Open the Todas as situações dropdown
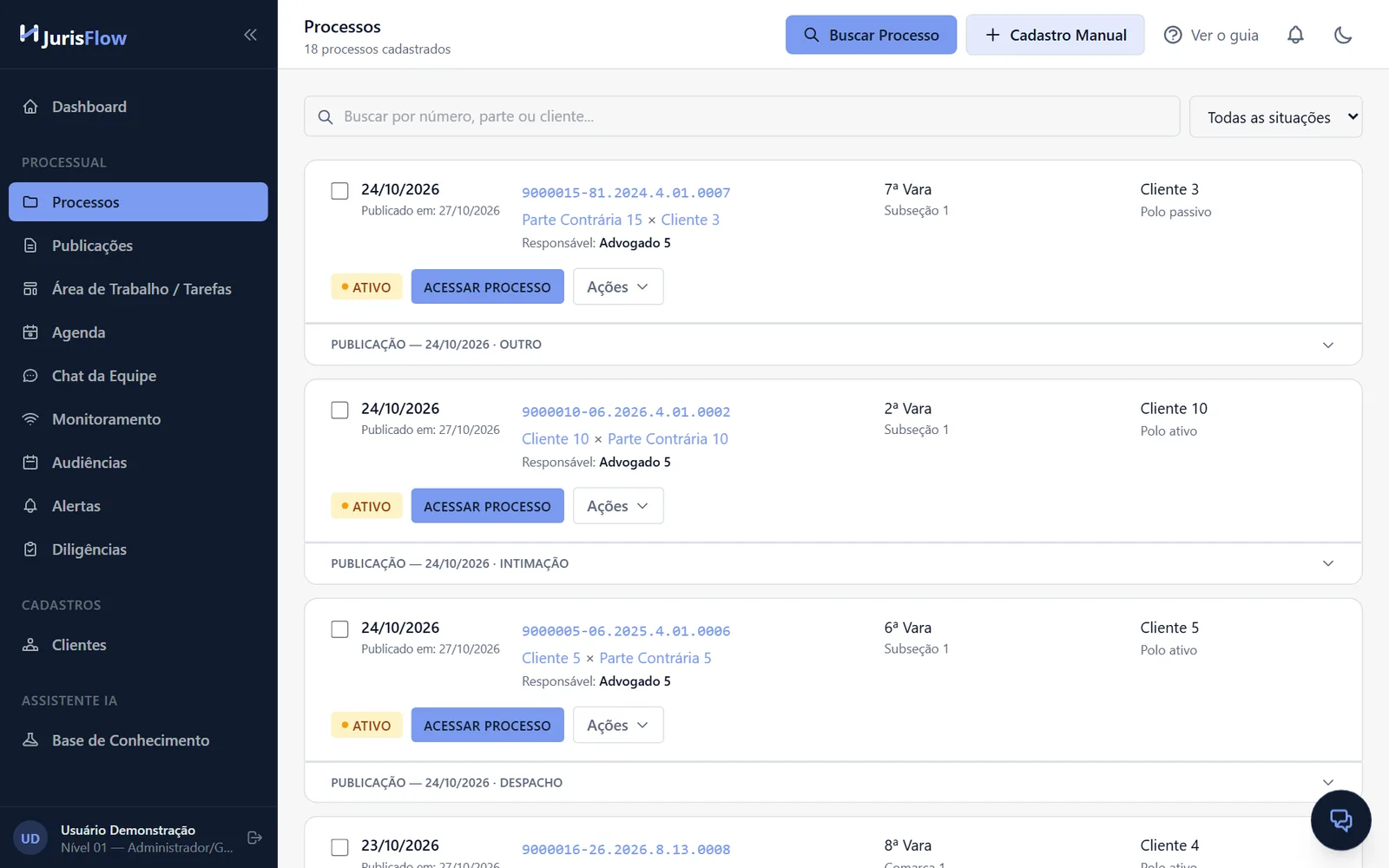Screen dimensions: 1389x868 tap(1275, 116)
